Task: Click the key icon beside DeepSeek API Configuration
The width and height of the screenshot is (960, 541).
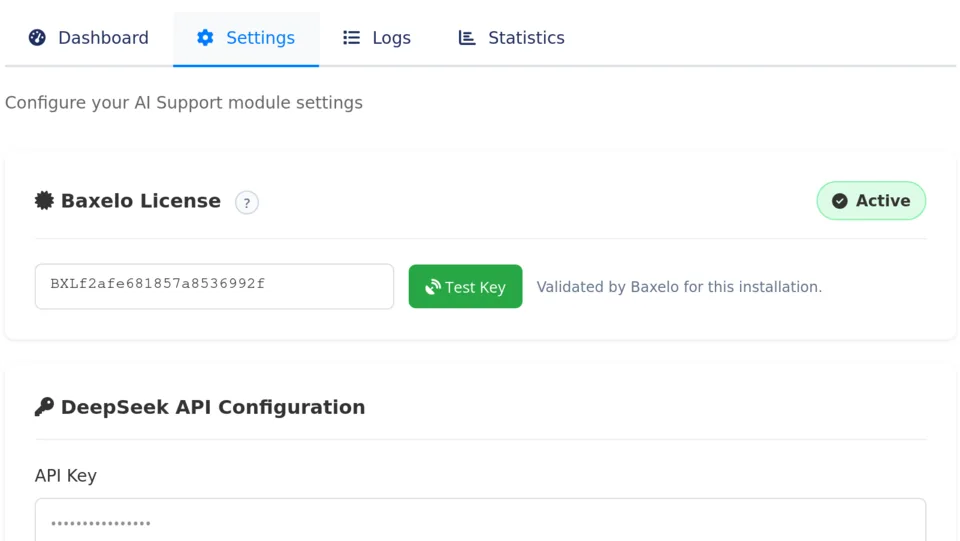Action: (44, 407)
